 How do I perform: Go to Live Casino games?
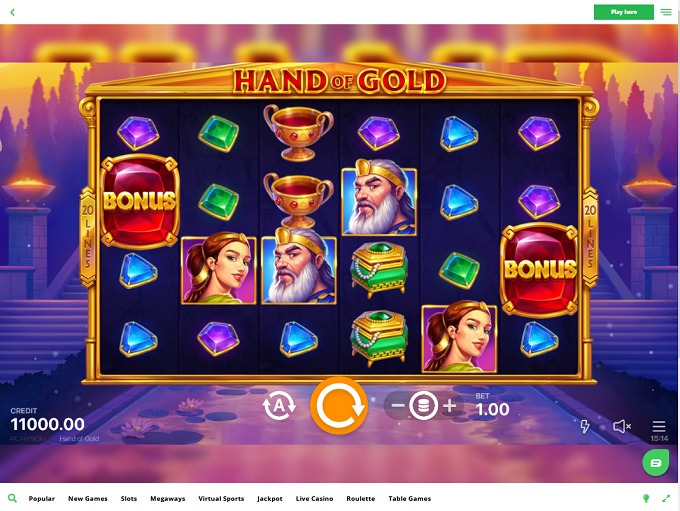coord(314,499)
